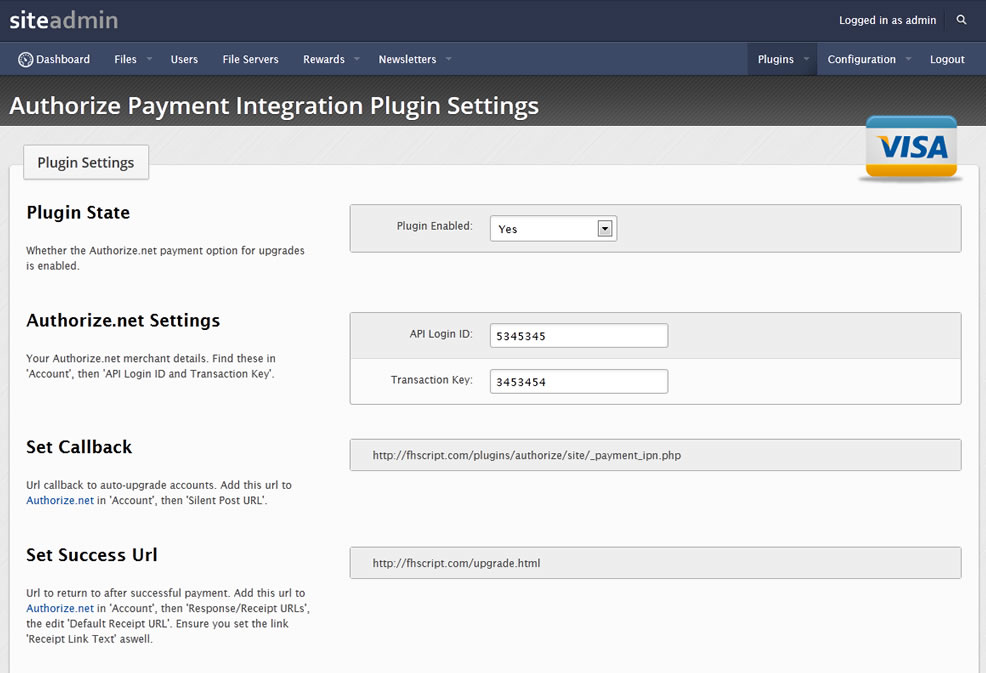Click the Logout link
The width and height of the screenshot is (986, 673).
click(x=947, y=59)
